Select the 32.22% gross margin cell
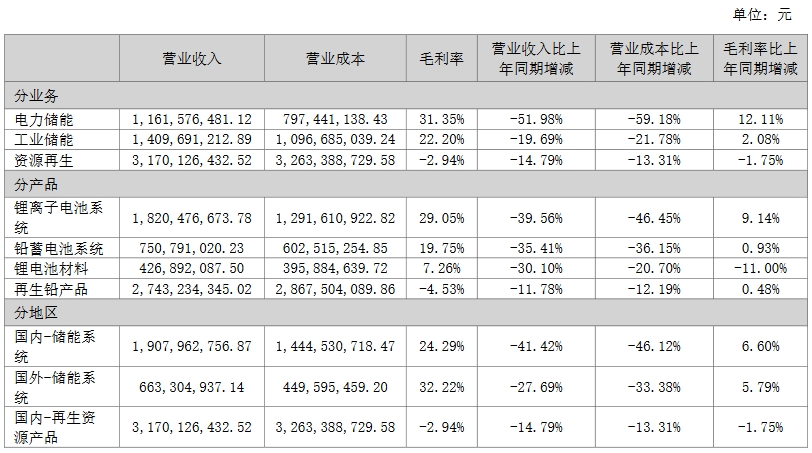The width and height of the screenshot is (812, 453). coord(441,384)
